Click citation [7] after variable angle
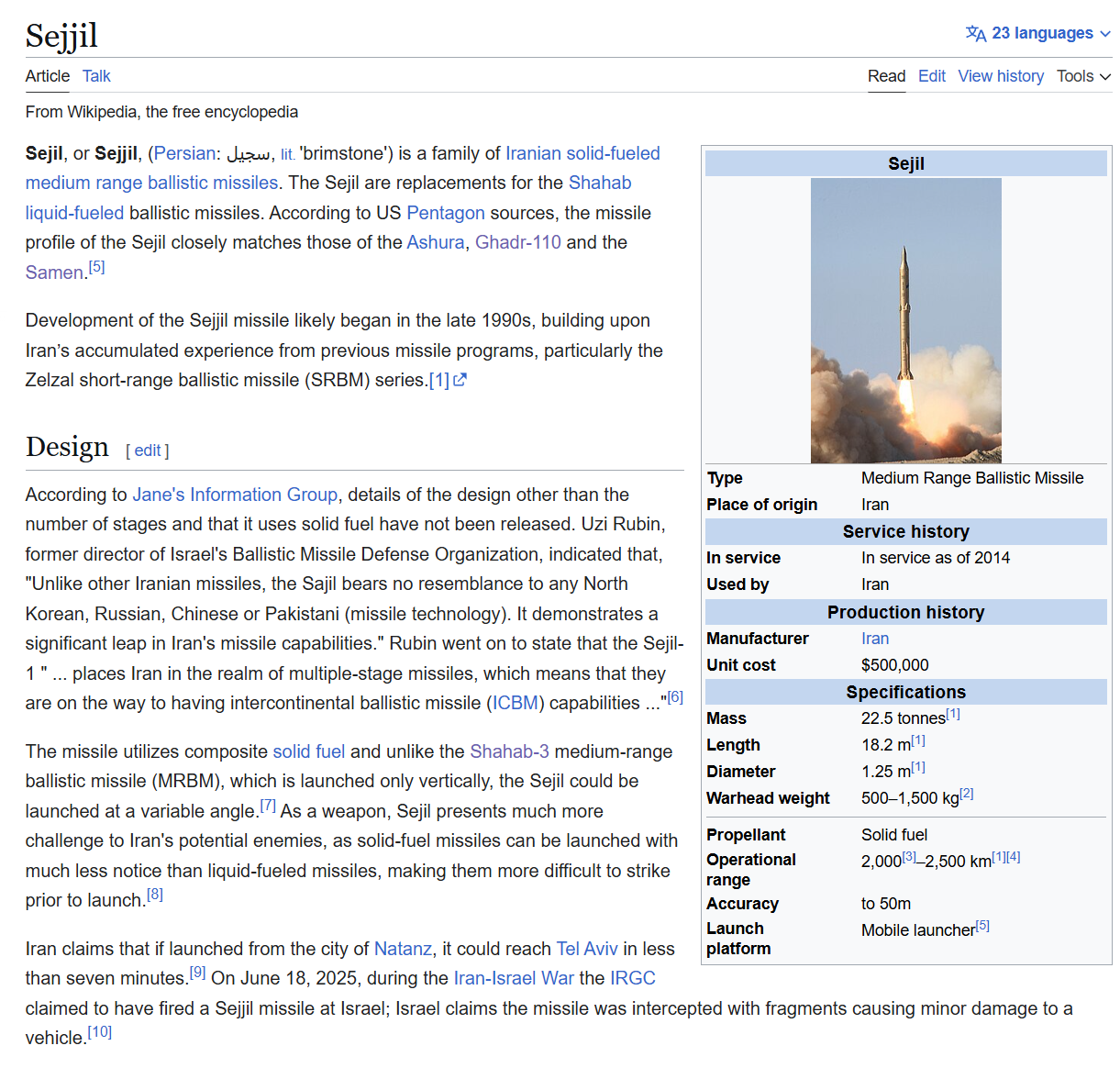The image size is (1120, 1068). coord(268,806)
